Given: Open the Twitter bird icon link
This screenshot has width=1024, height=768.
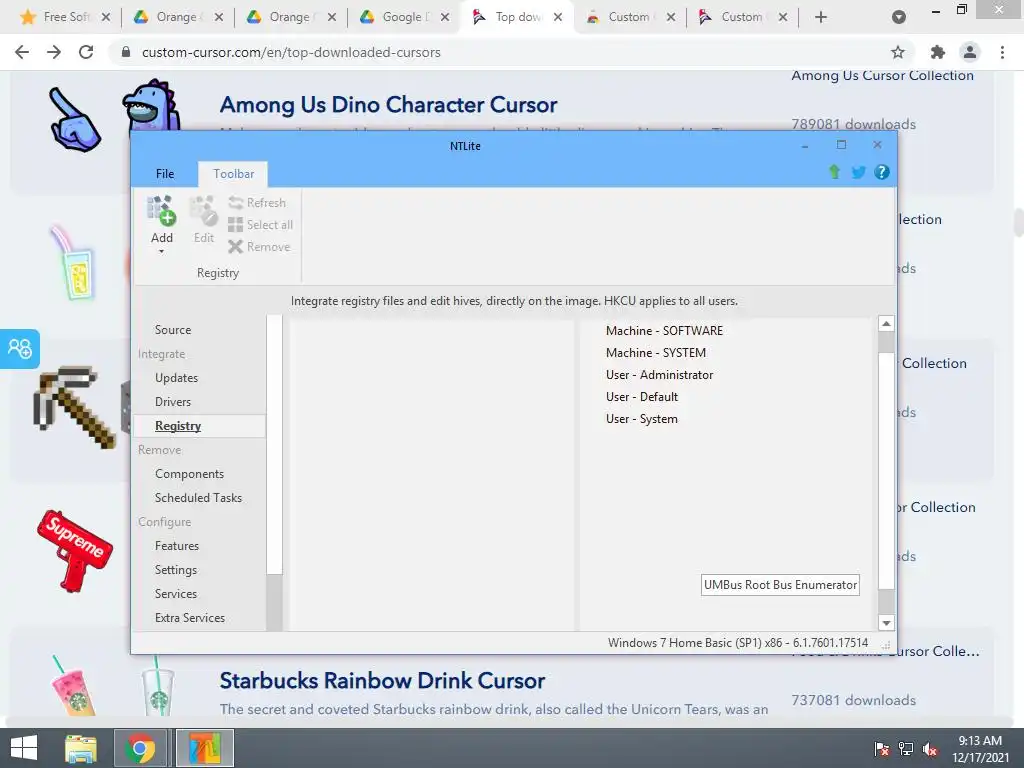Looking at the screenshot, I should [x=858, y=172].
